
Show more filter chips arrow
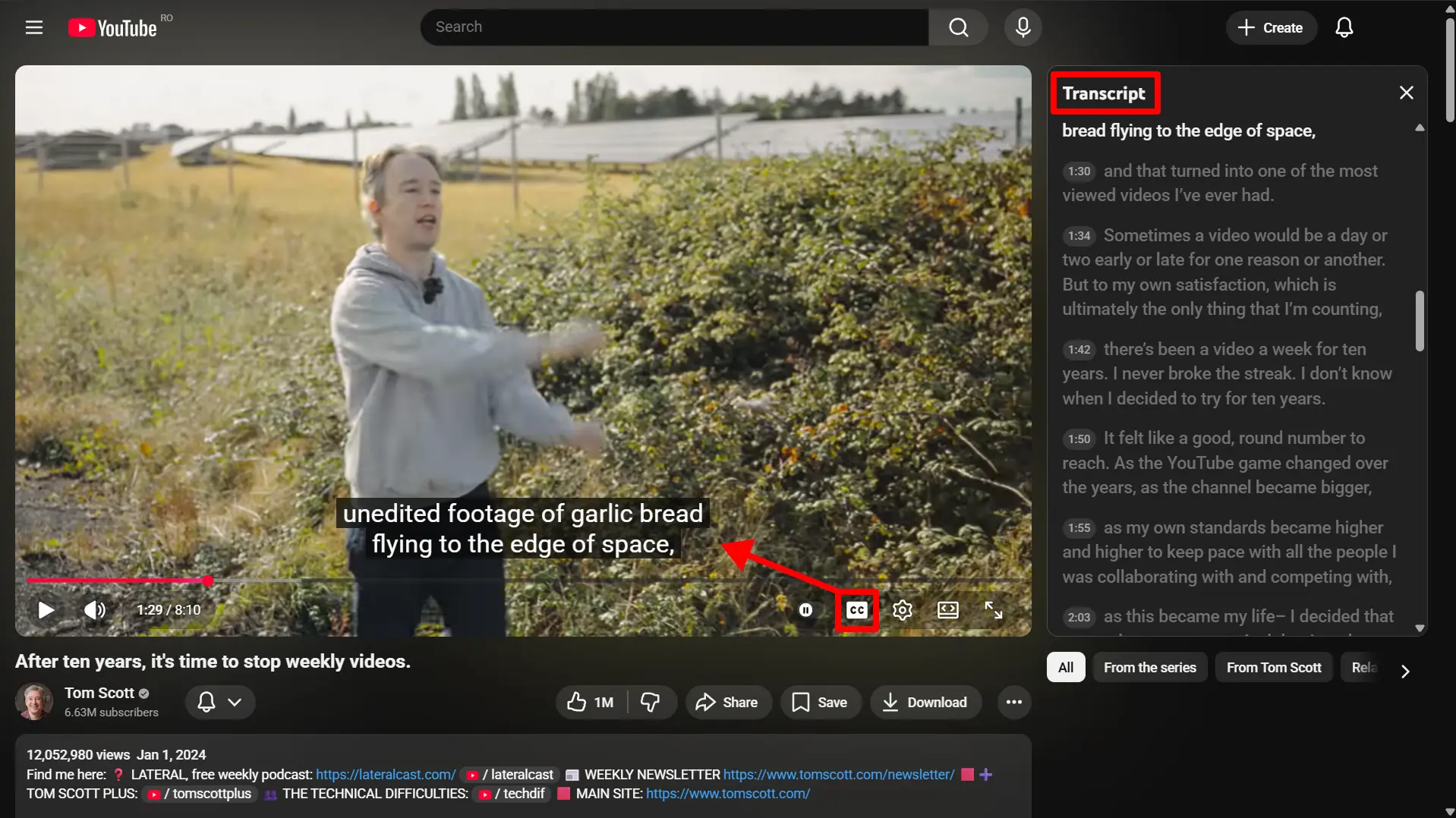(1405, 672)
